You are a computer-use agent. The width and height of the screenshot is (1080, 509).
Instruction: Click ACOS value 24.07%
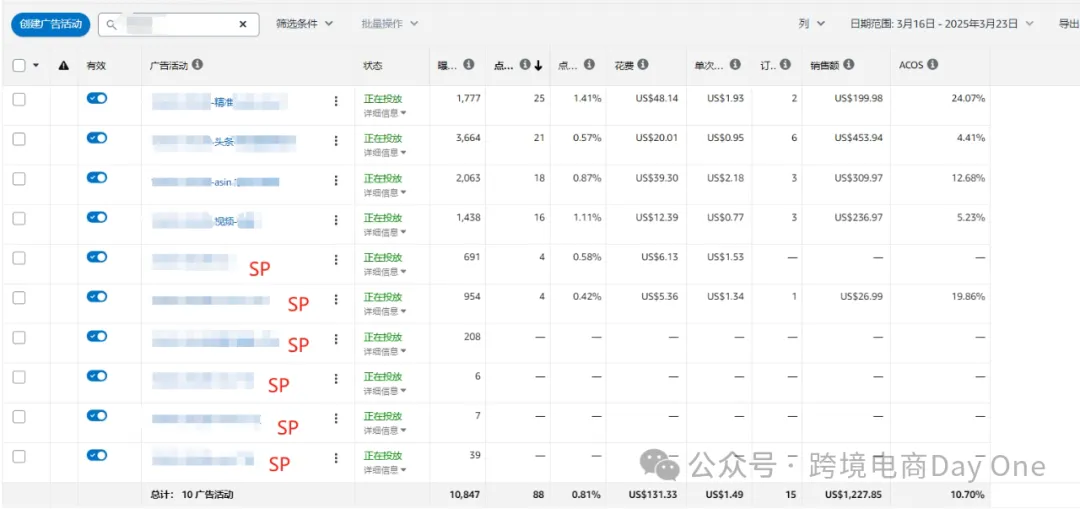coord(968,98)
